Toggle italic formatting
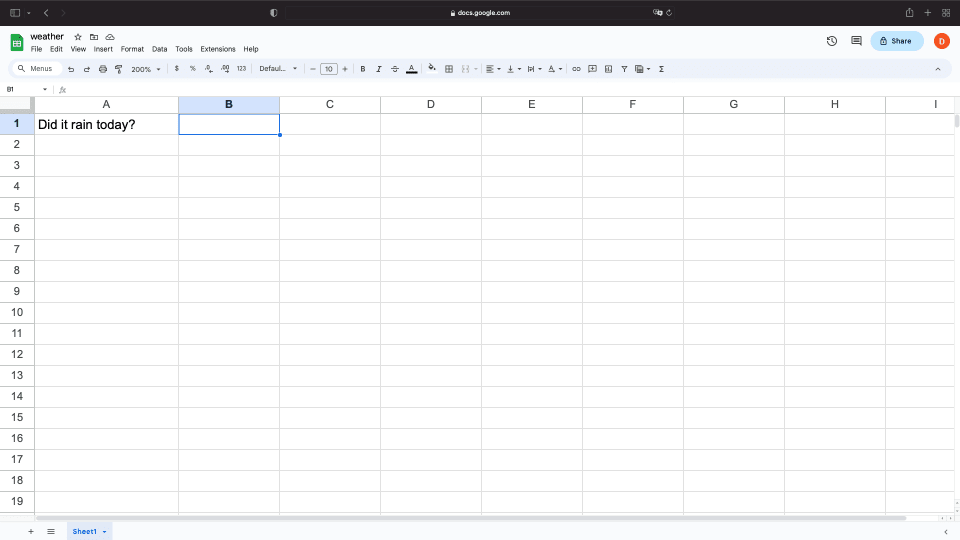Image resolution: width=960 pixels, height=540 pixels. [x=379, y=69]
